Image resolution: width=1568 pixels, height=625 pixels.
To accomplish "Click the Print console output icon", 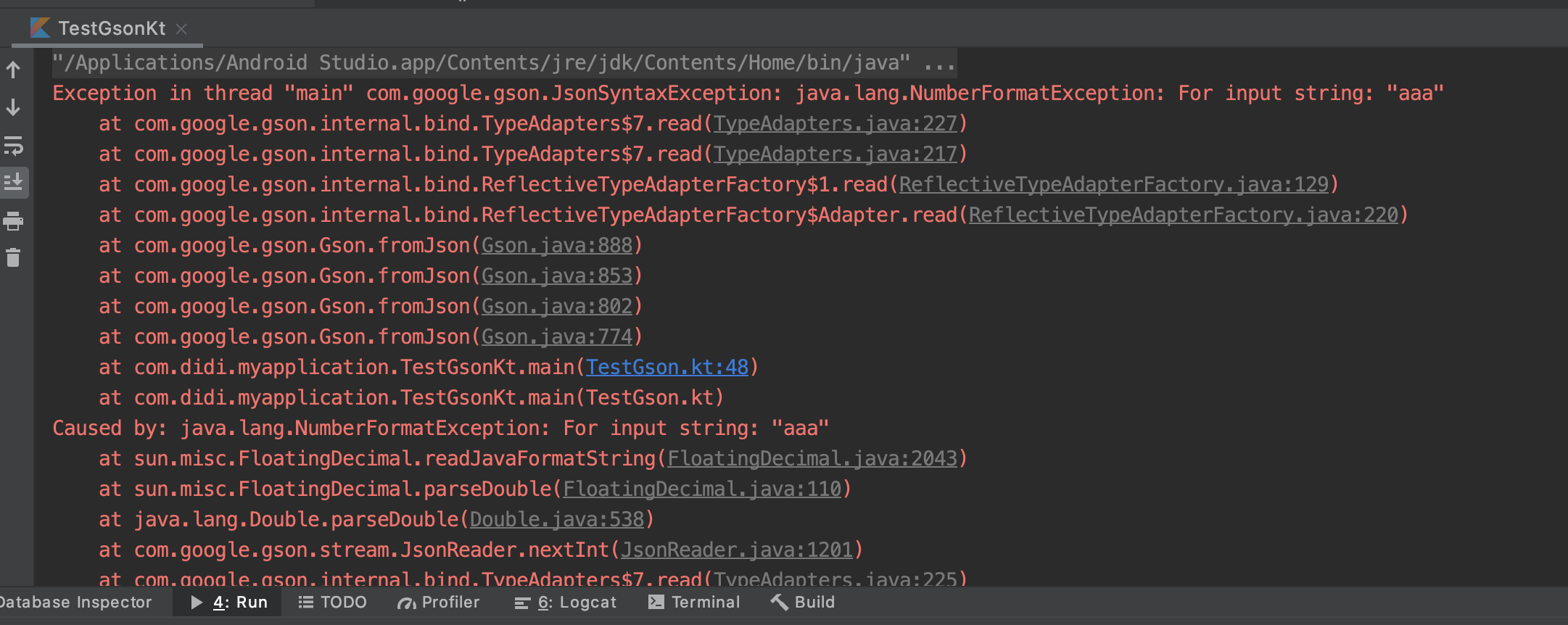I will [x=13, y=220].
